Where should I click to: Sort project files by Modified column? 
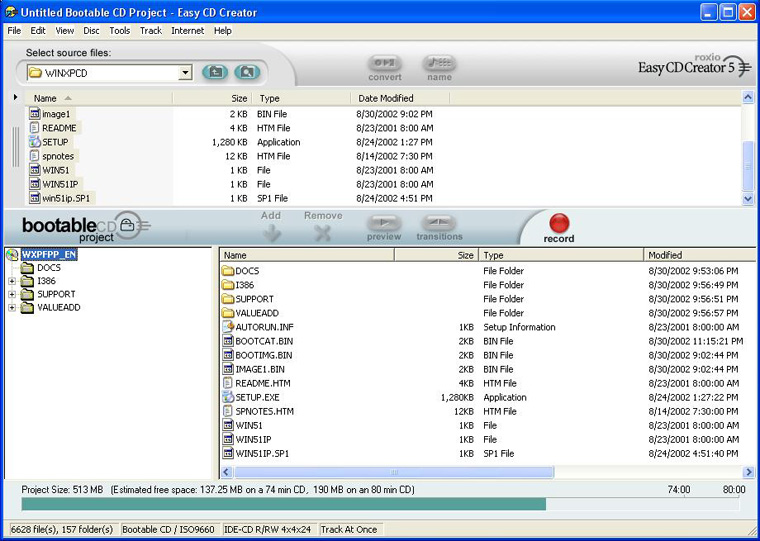[x=699, y=255]
